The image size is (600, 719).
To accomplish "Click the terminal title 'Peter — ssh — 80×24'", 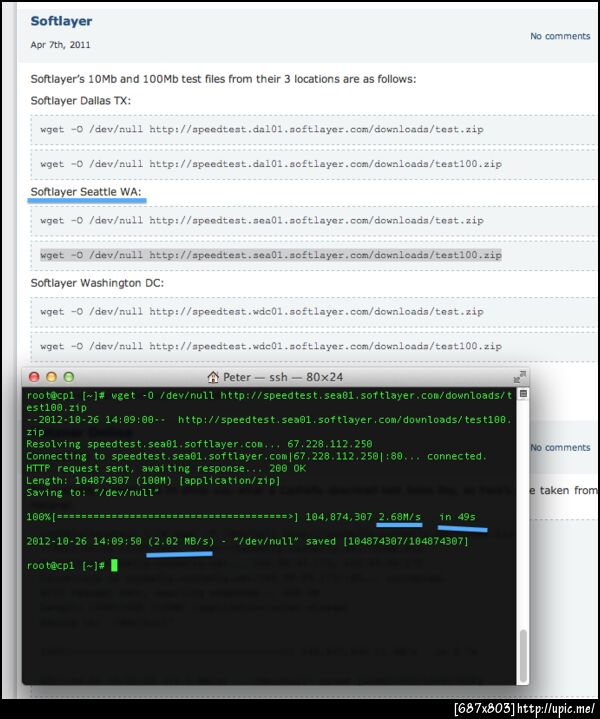I will pos(283,377).
